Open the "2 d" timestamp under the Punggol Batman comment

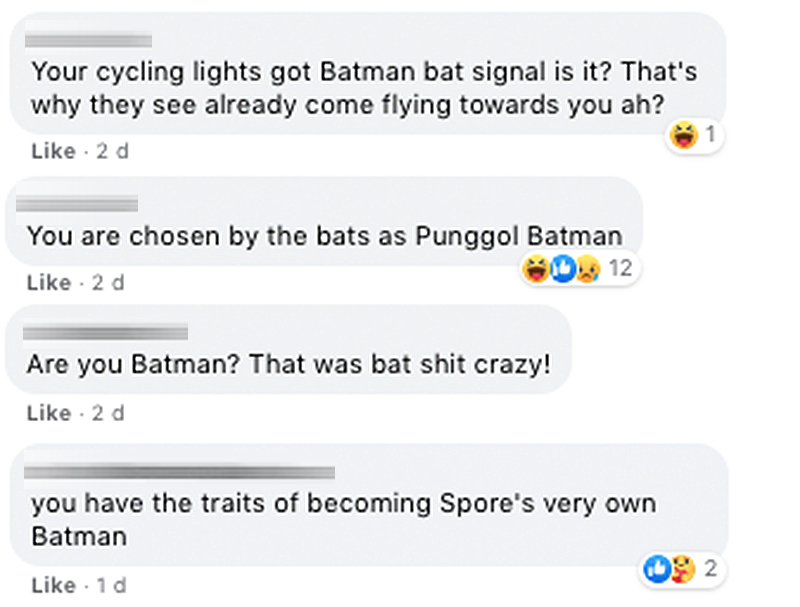[x=108, y=283]
